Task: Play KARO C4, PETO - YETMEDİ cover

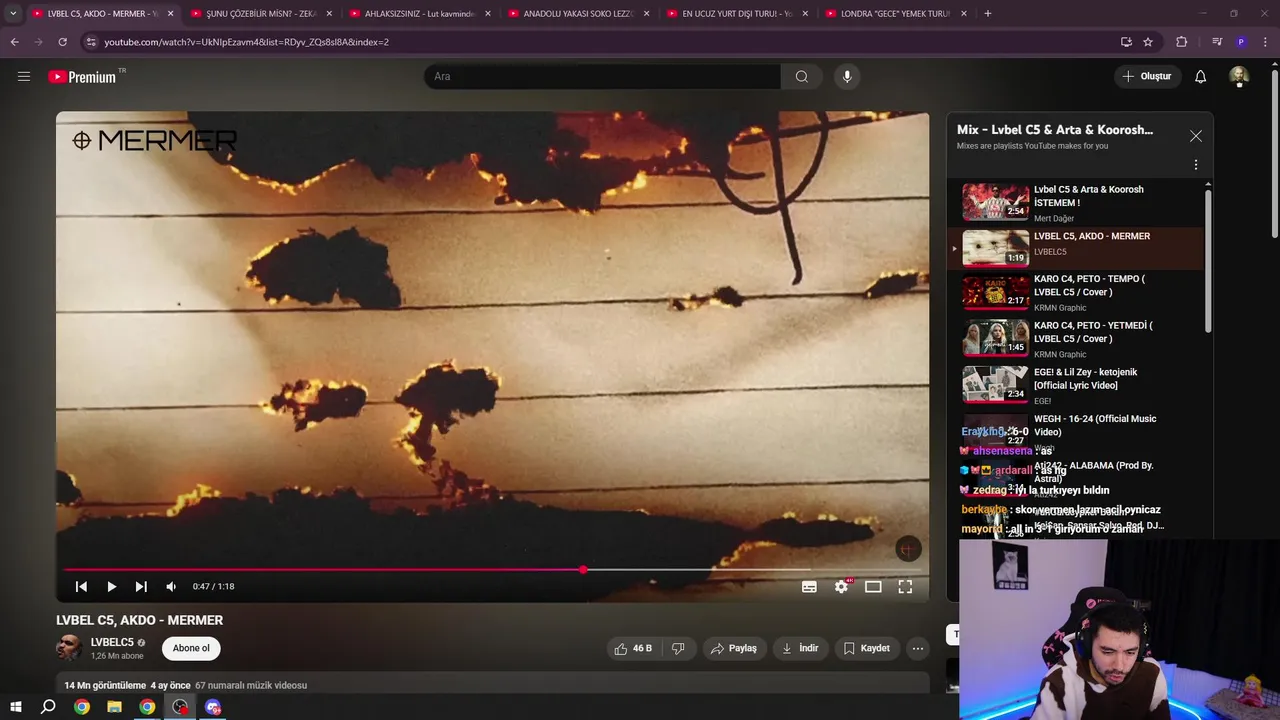Action: (1077, 339)
